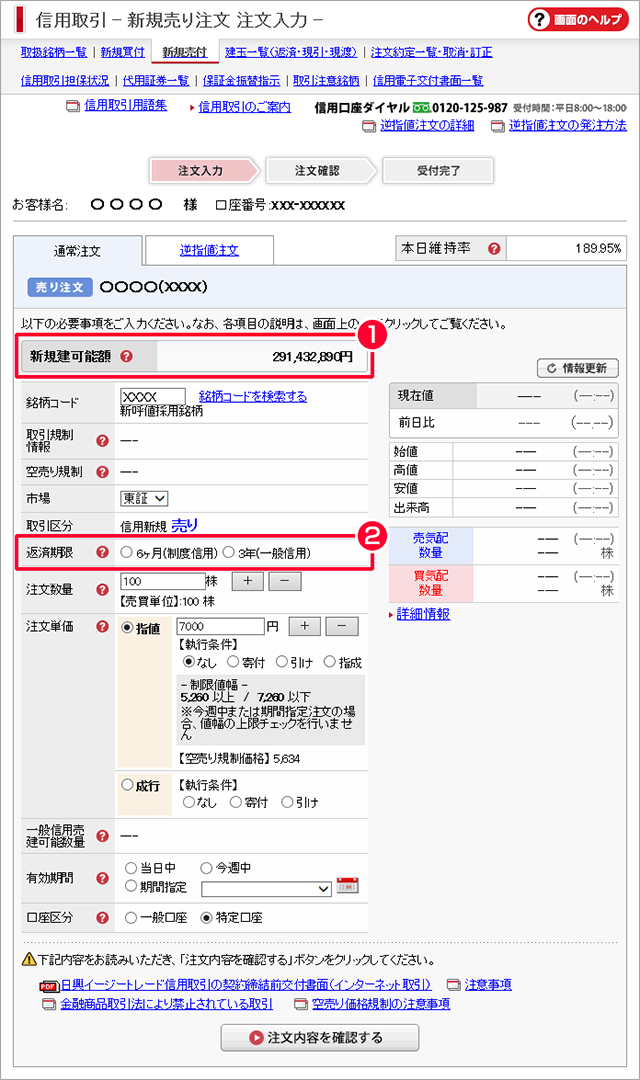This screenshot has width=640, height=1080.
Task: Click help icon beside 口座区分
Action: [x=102, y=916]
